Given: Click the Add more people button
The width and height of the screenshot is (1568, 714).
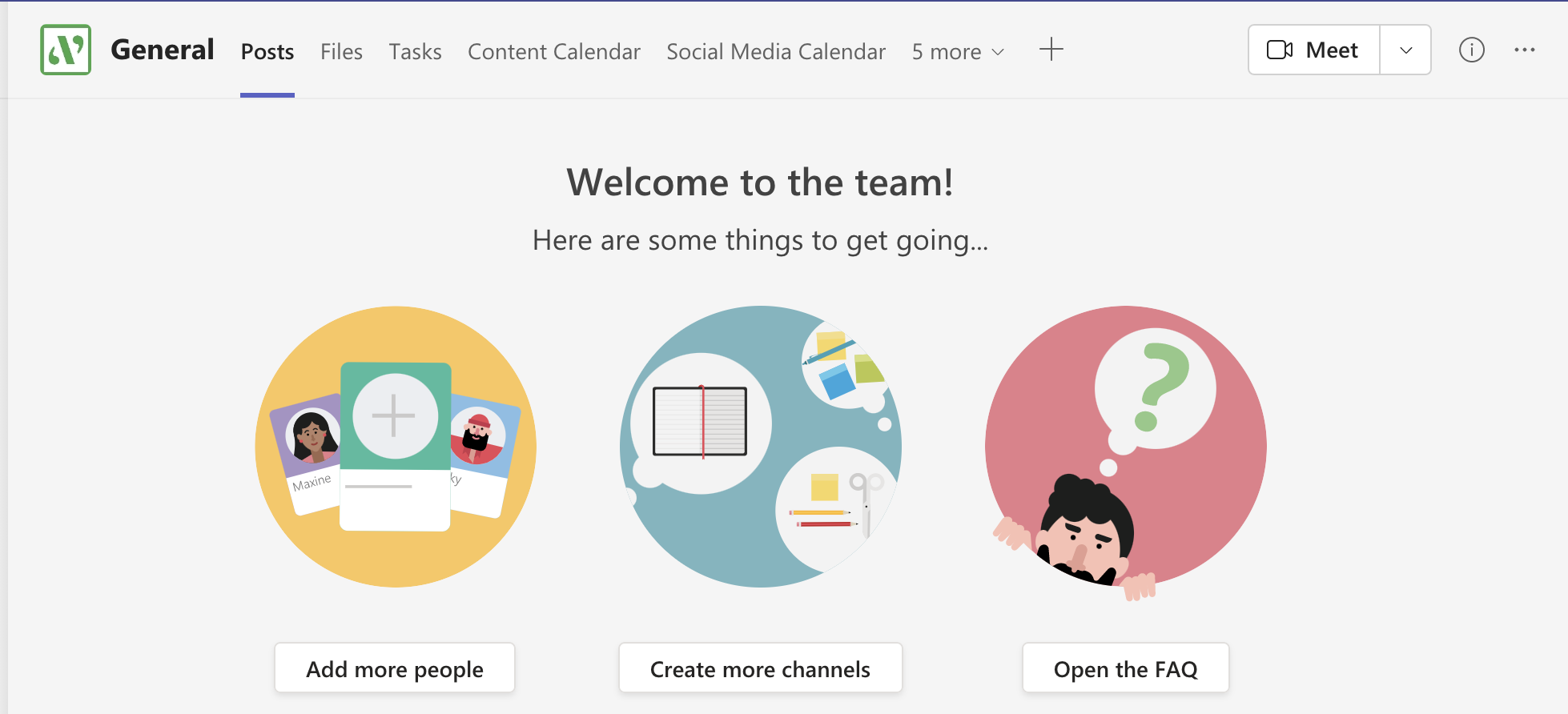Looking at the screenshot, I should pyautogui.click(x=395, y=668).
